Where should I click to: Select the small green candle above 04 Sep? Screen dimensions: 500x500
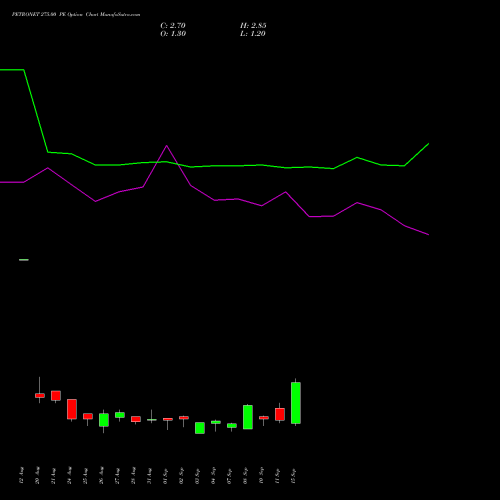(x=216, y=422)
